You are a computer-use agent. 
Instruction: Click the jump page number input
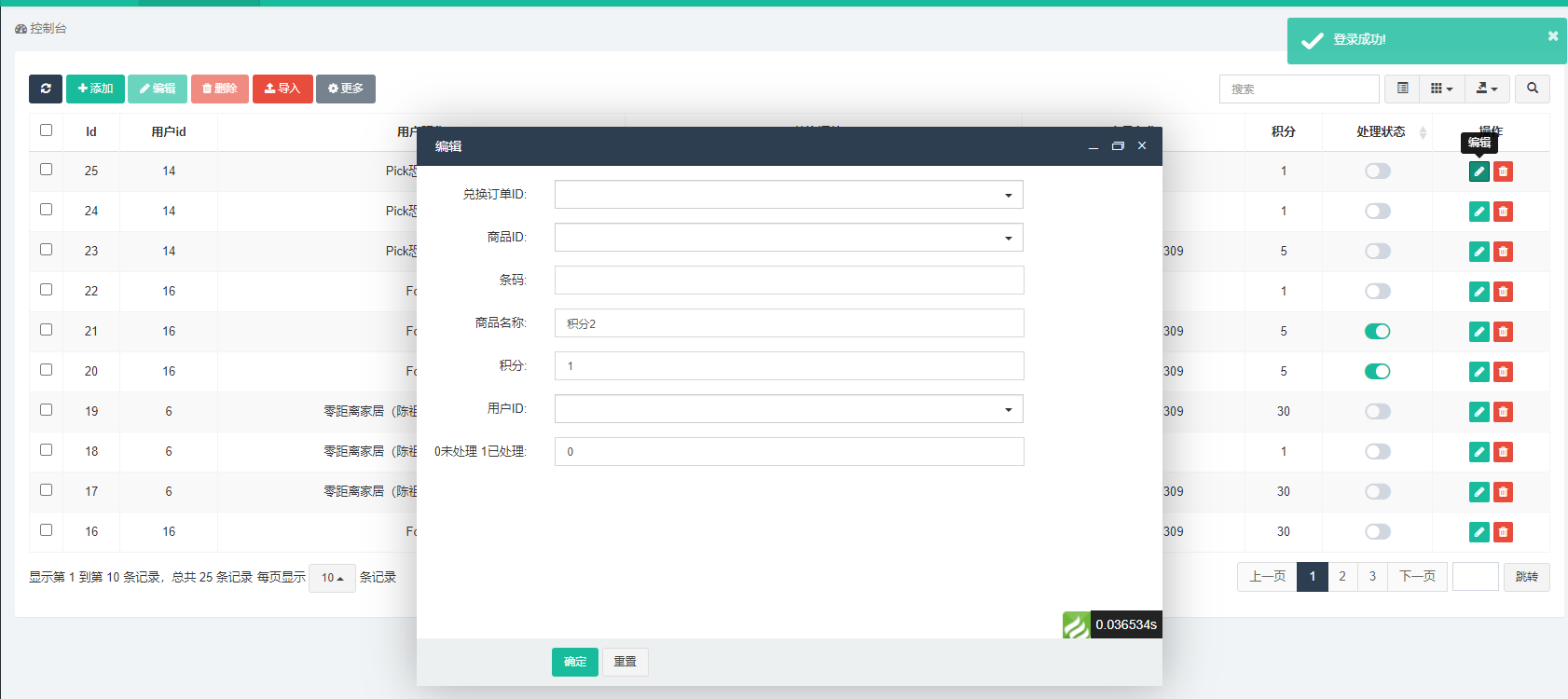(x=1476, y=577)
